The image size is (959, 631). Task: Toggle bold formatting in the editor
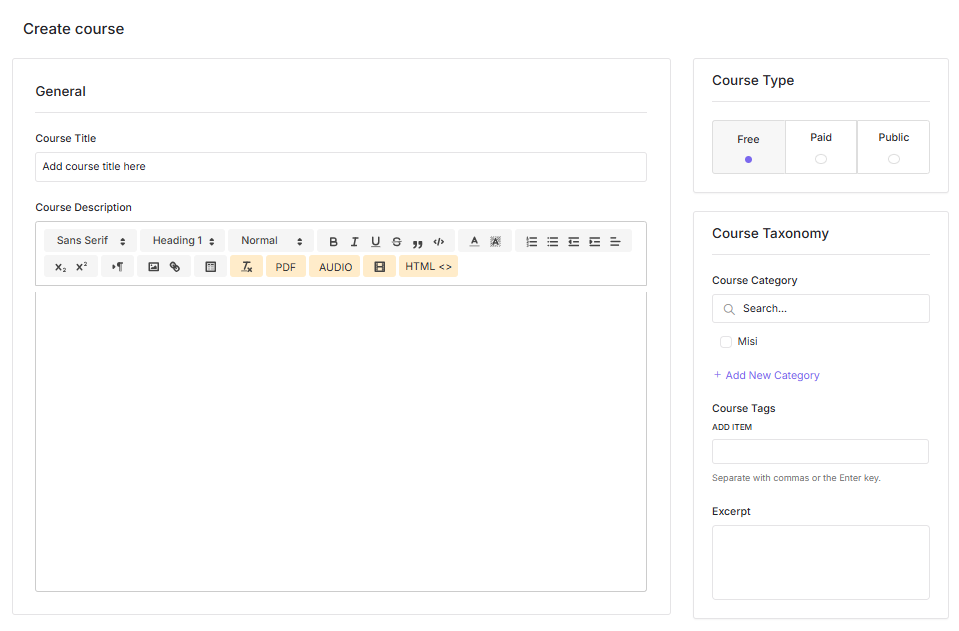(333, 242)
